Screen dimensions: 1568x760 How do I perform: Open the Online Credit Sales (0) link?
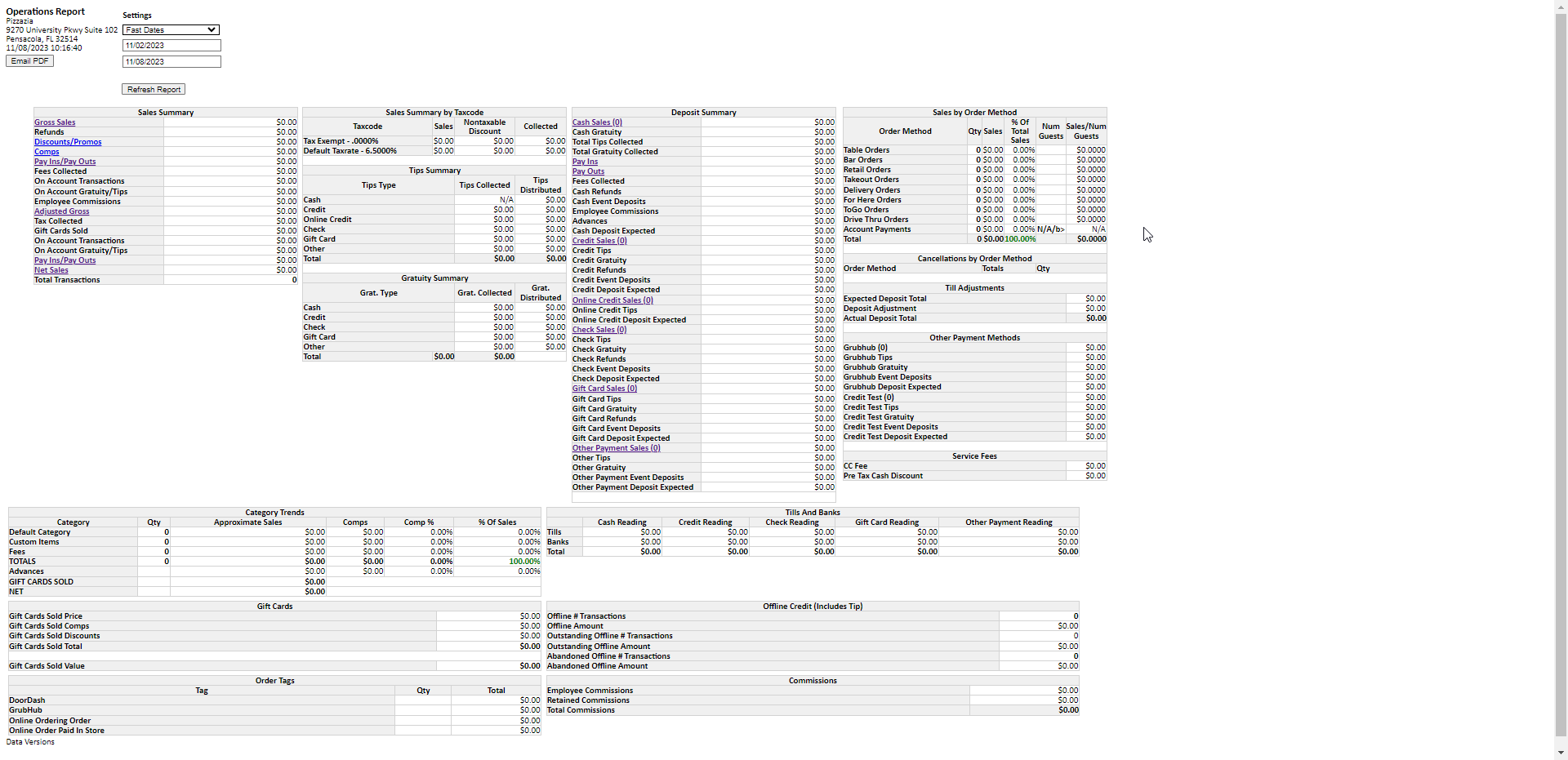pyautogui.click(x=612, y=300)
